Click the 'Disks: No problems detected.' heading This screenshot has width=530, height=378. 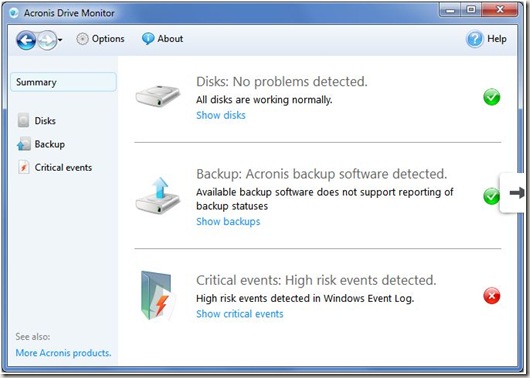tap(282, 81)
